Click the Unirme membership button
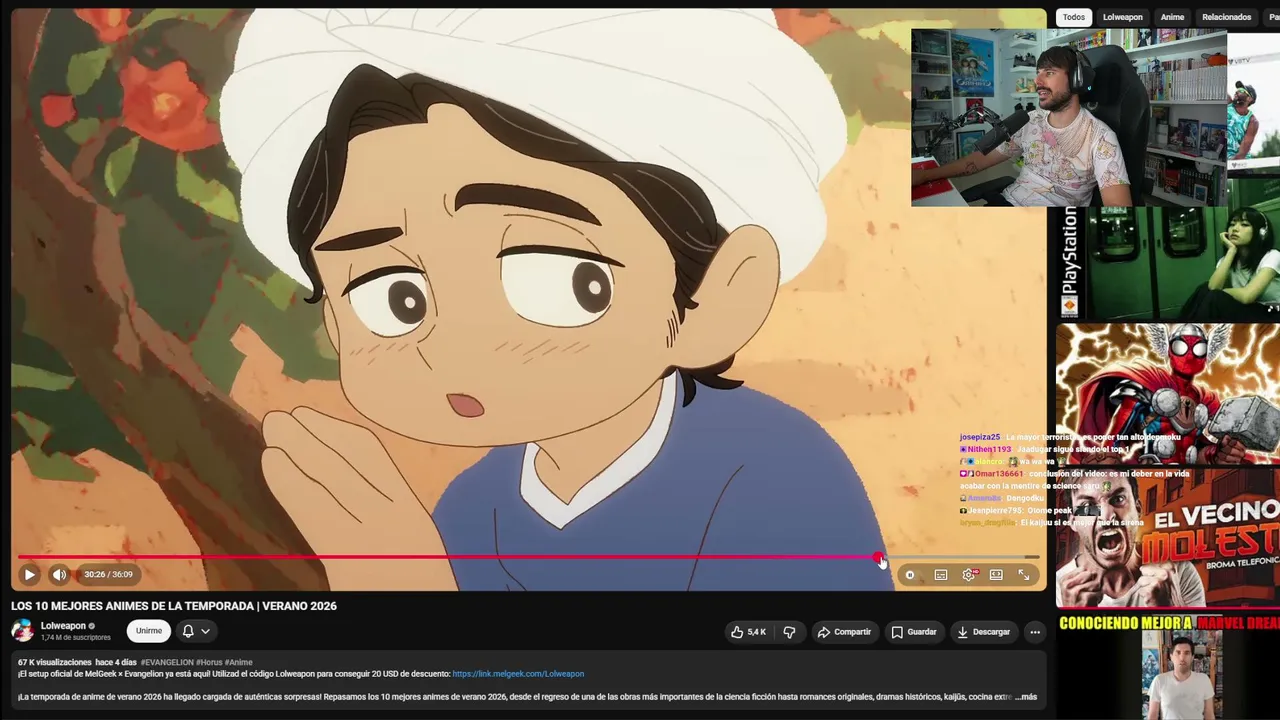This screenshot has width=1280, height=720. [149, 631]
